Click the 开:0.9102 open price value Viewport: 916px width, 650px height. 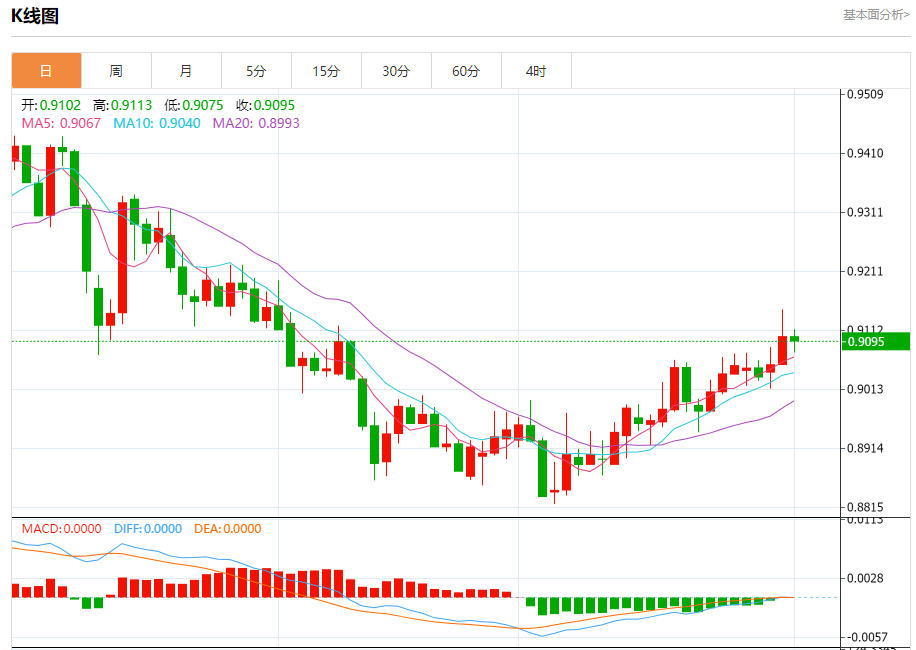click(51, 105)
